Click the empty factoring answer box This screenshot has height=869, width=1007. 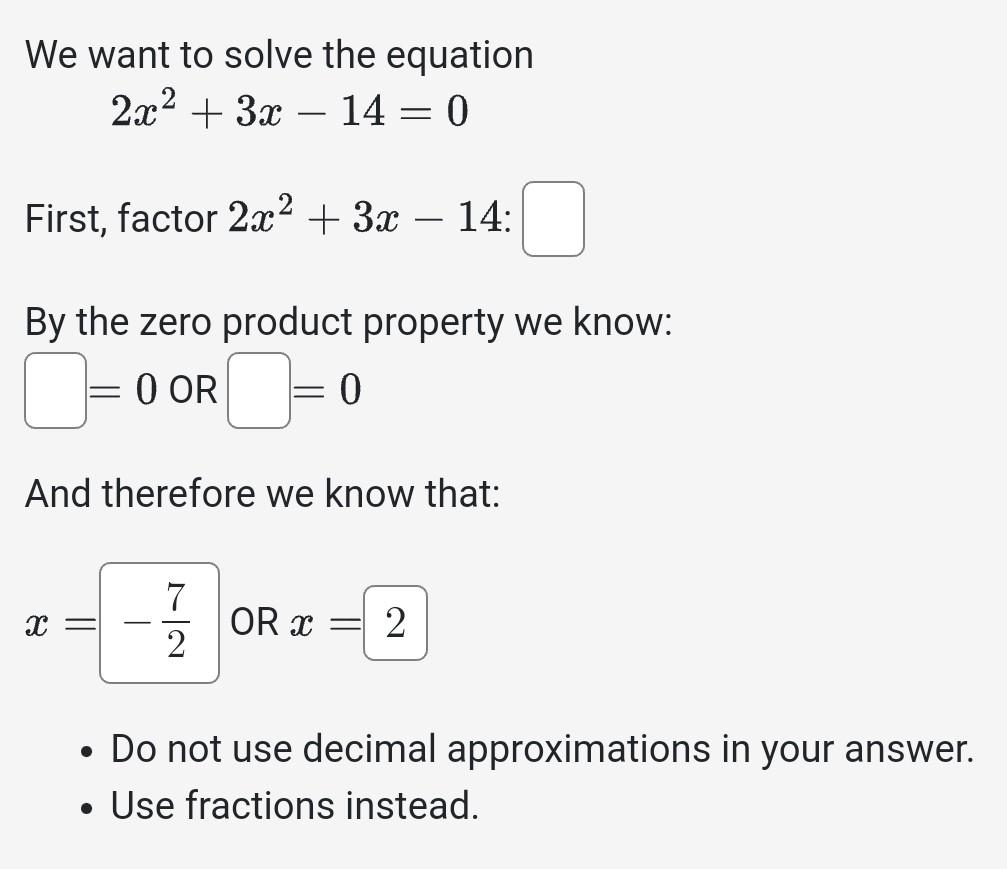click(553, 220)
